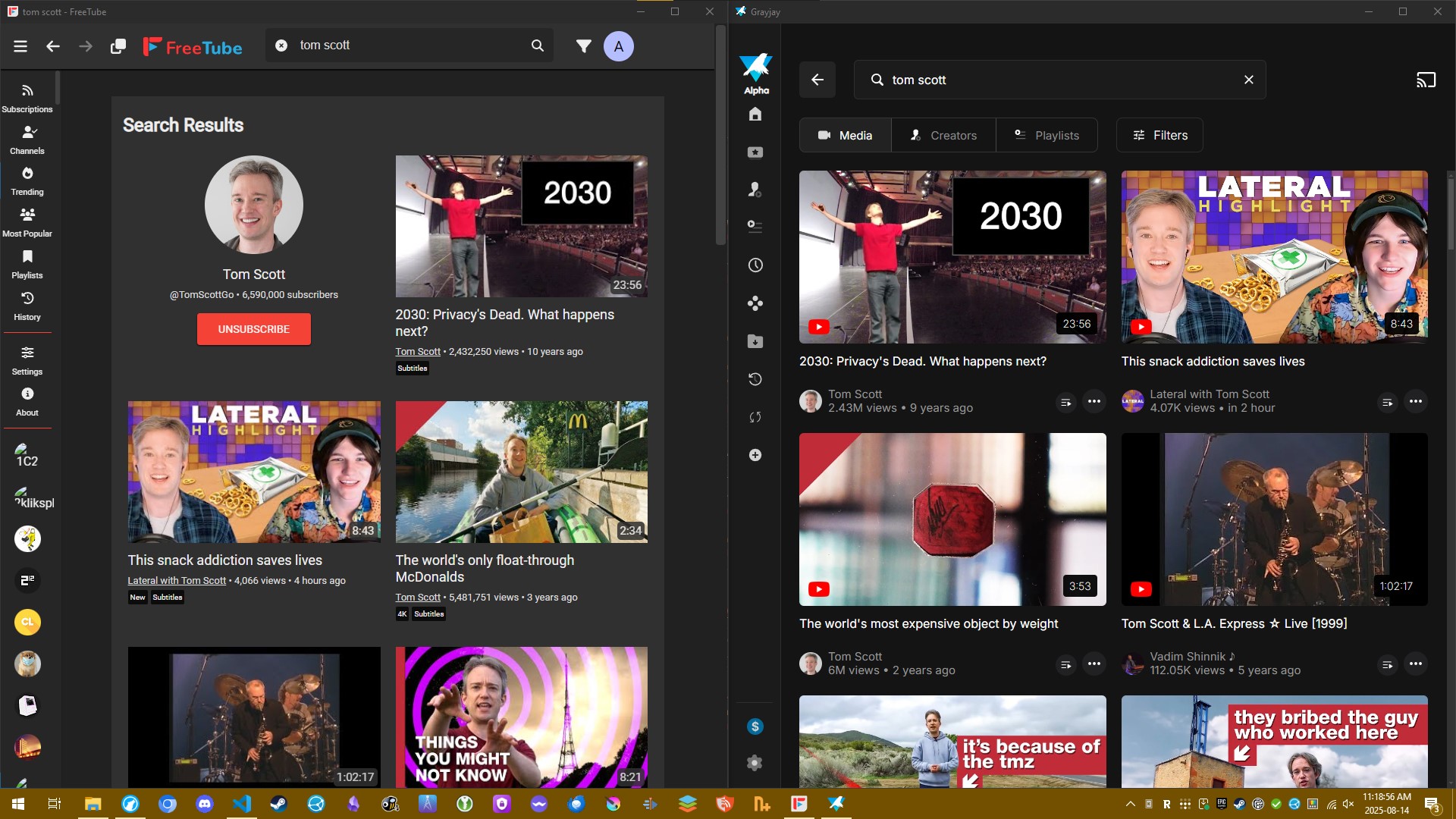1456x819 pixels.
Task: Go forward in FreeTube navigation
Action: 86,46
